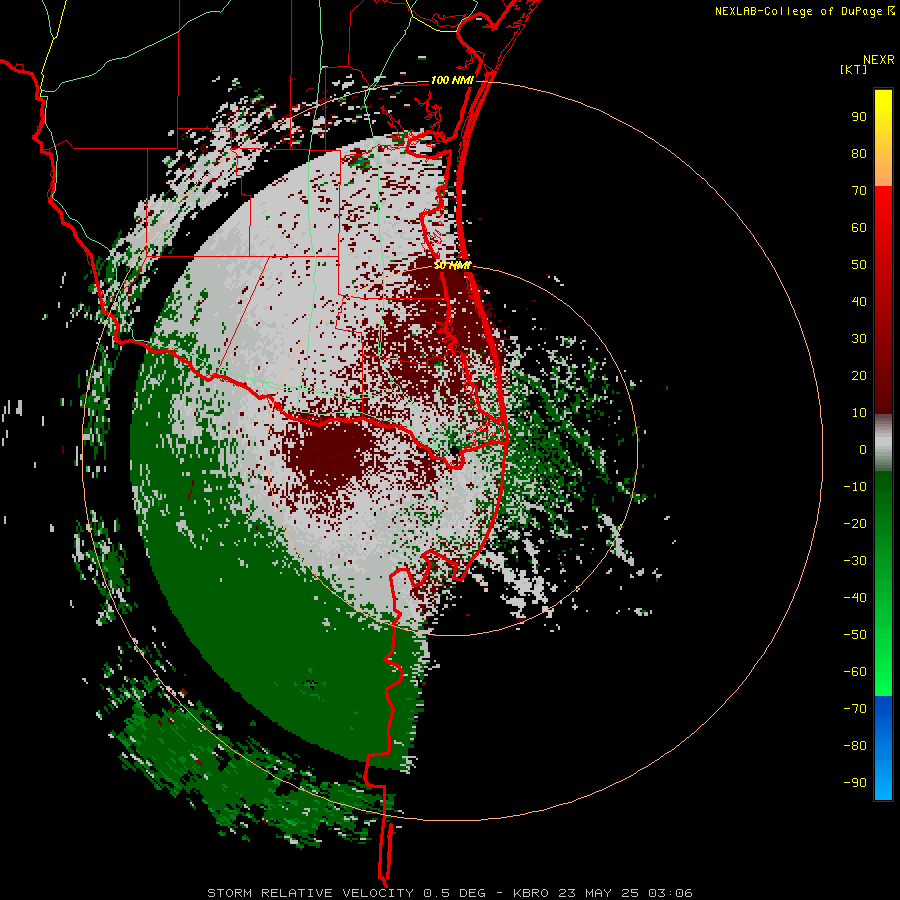Viewport: 900px width, 900px height.
Task: Click the [KT] units label
Action: [854, 69]
